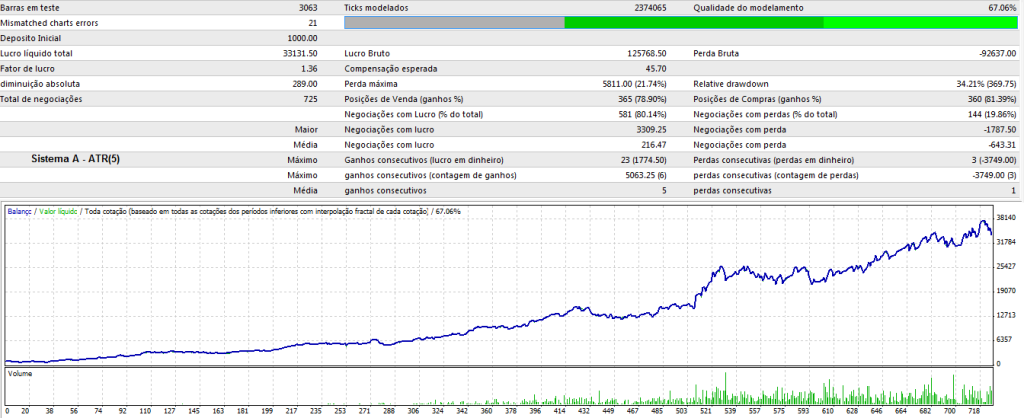Click average loss trade value -643.31
This screenshot has height=418, width=1024.
click(1002, 145)
